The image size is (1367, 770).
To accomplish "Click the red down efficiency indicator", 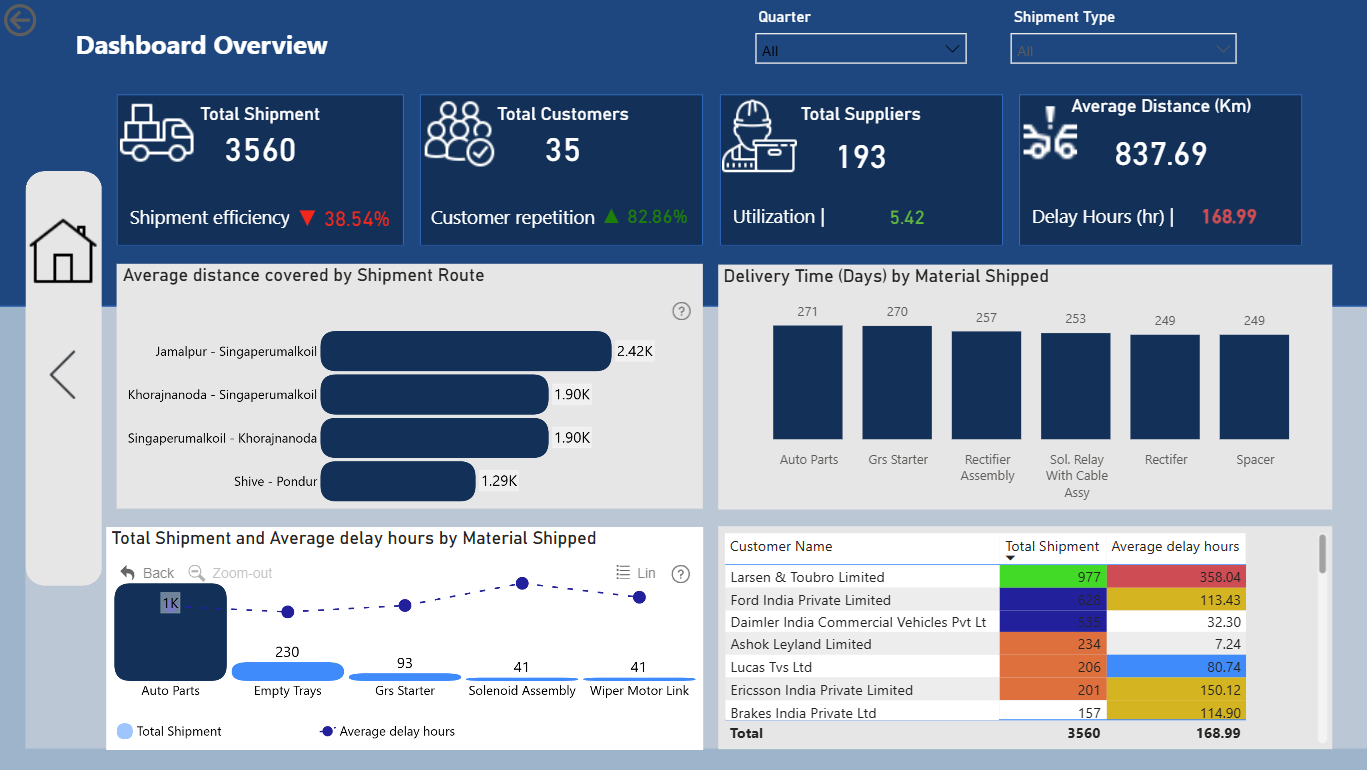I will coord(307,218).
